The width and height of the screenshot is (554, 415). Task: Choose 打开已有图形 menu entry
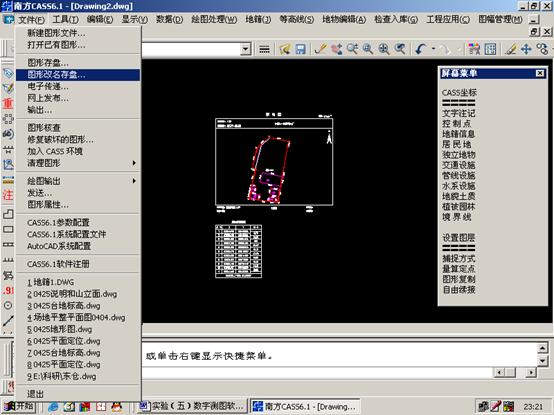pyautogui.click(x=78, y=45)
